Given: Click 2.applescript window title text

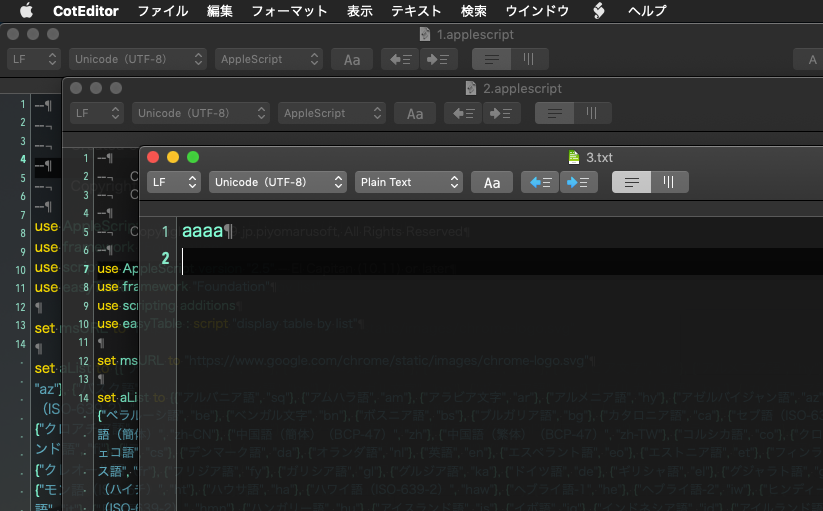Looking at the screenshot, I should (522, 88).
